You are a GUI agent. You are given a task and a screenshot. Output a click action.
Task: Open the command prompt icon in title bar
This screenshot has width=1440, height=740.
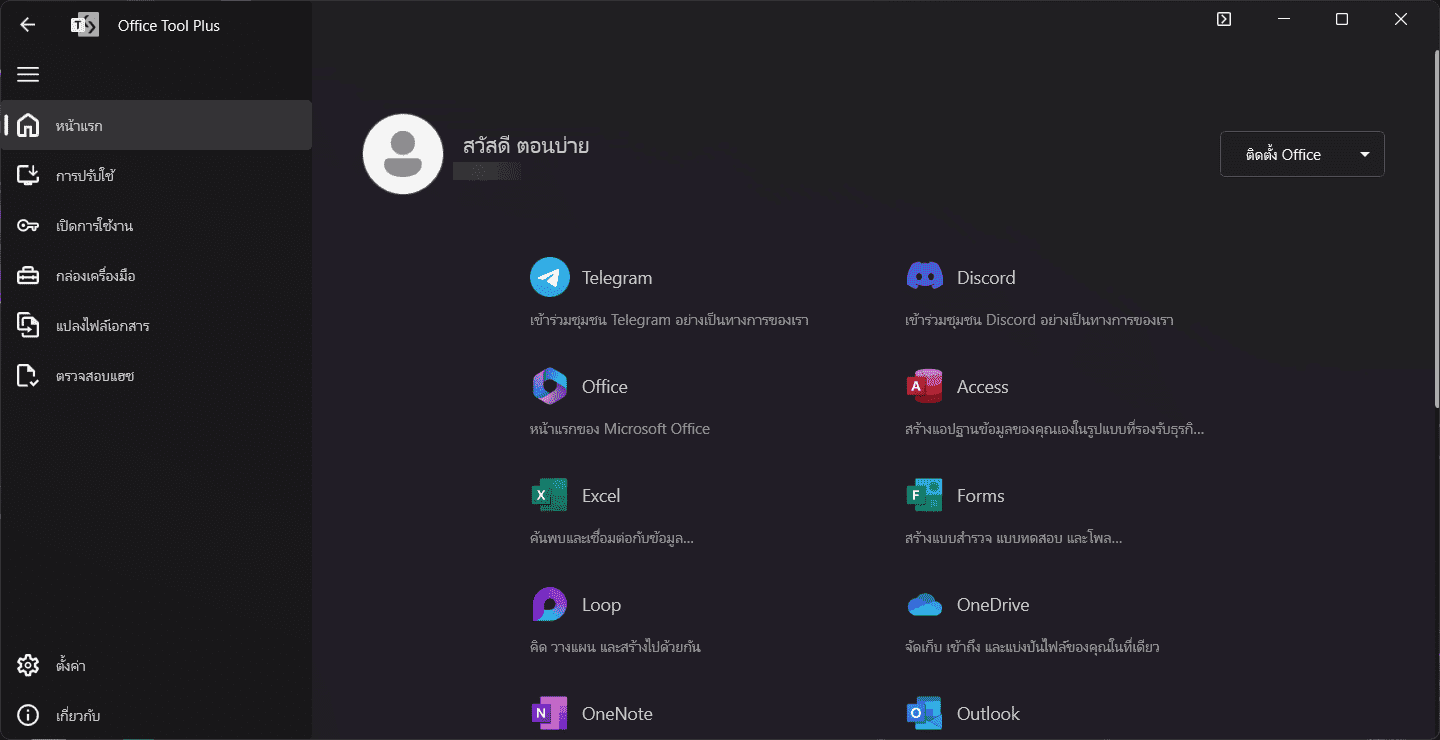[1224, 19]
